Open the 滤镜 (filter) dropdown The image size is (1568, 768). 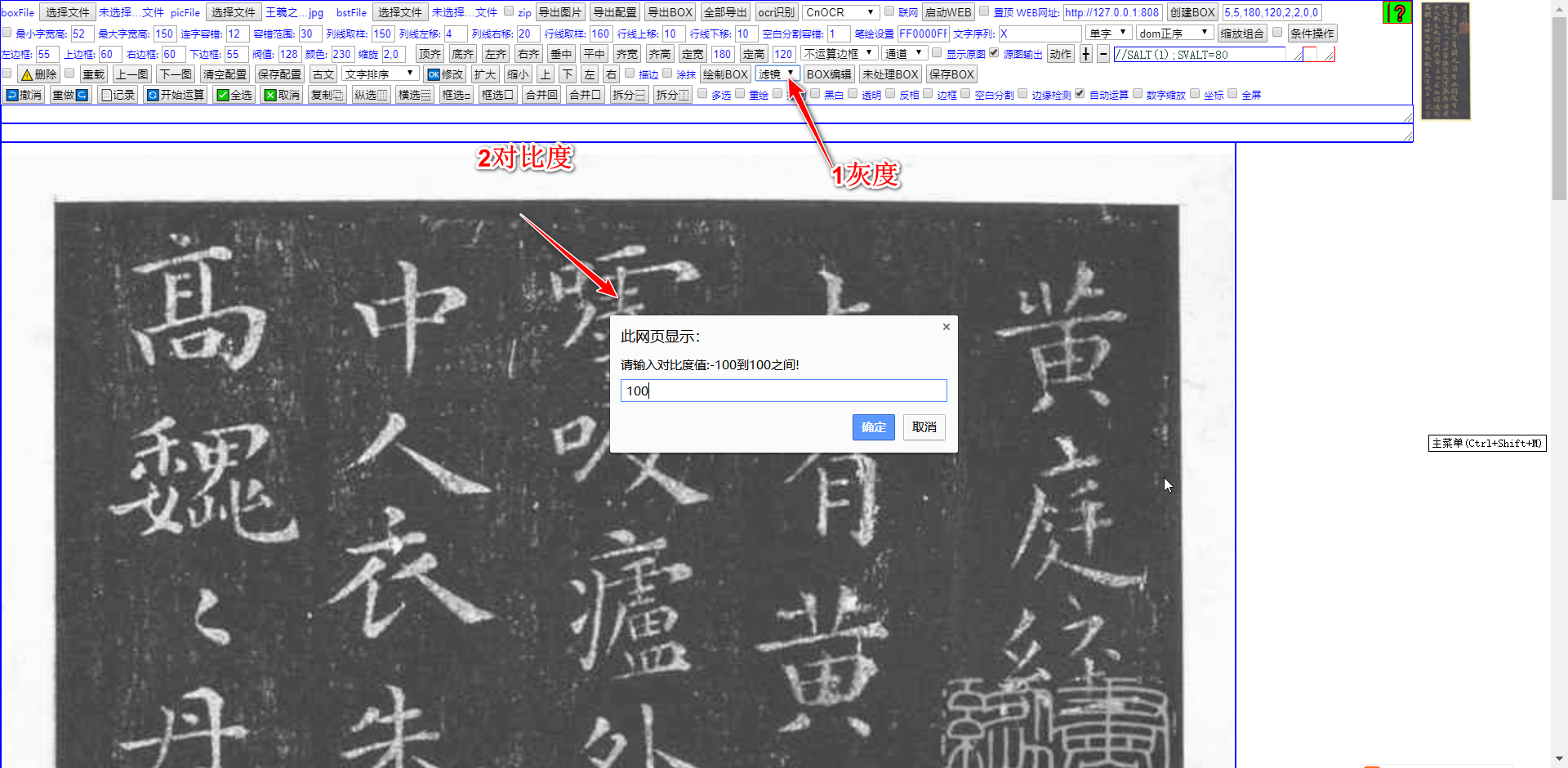click(x=777, y=74)
